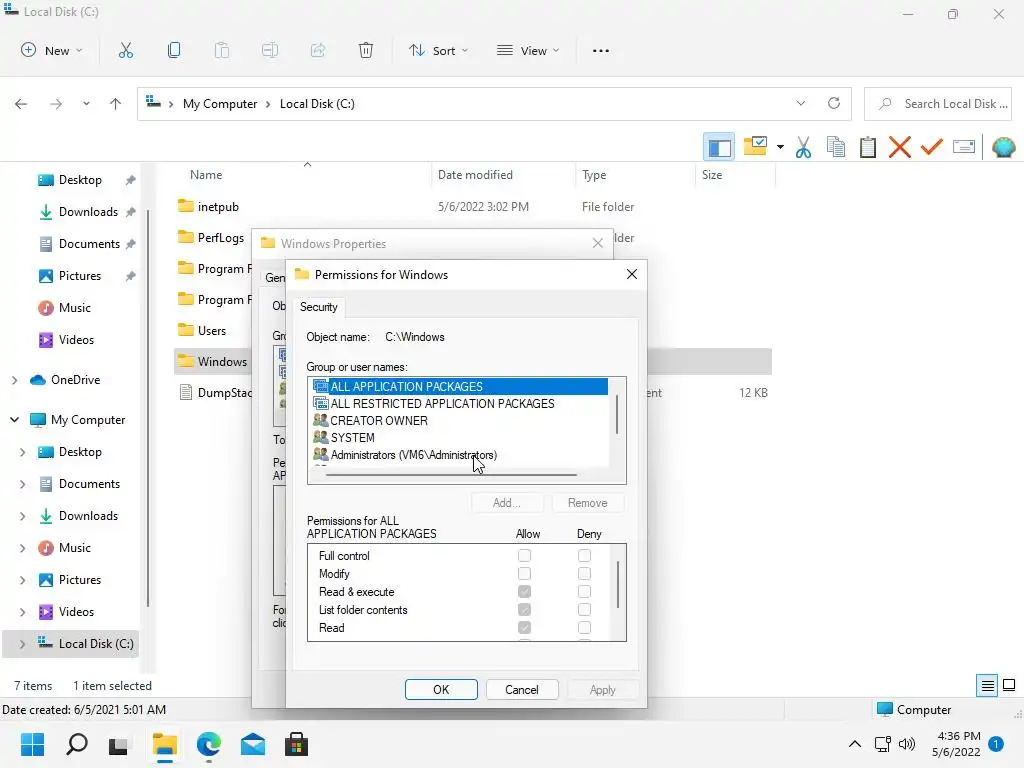Screen dimensions: 1024x768
Task: Open taskbar Search
Action: coord(76,744)
